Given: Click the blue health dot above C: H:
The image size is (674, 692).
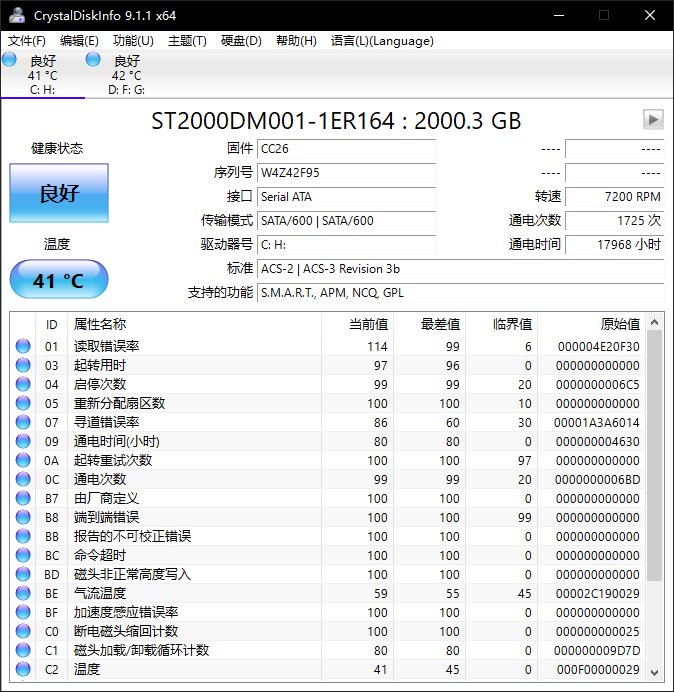Looking at the screenshot, I should pyautogui.click(x=9, y=59).
